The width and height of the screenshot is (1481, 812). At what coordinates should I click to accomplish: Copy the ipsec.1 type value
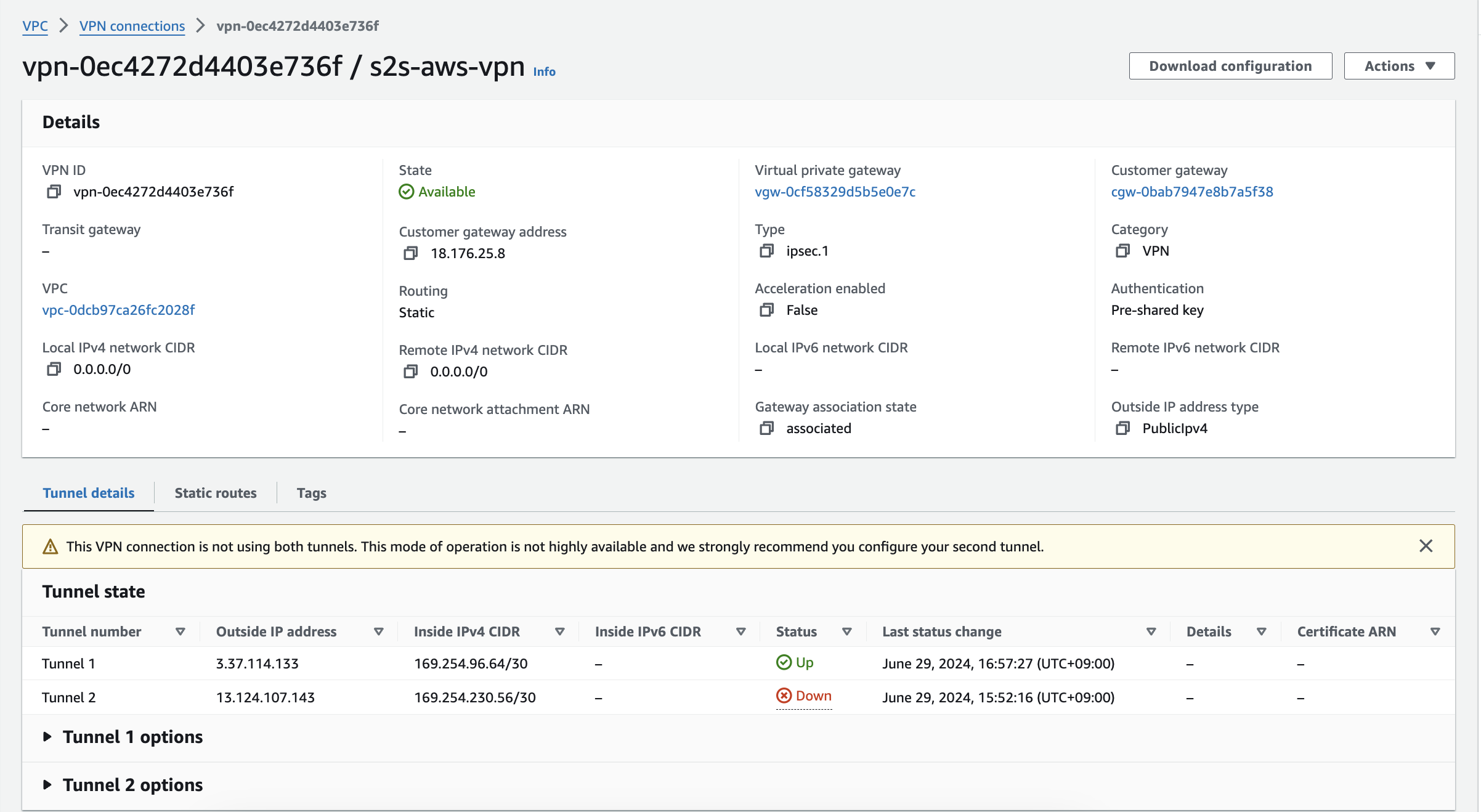pos(766,251)
